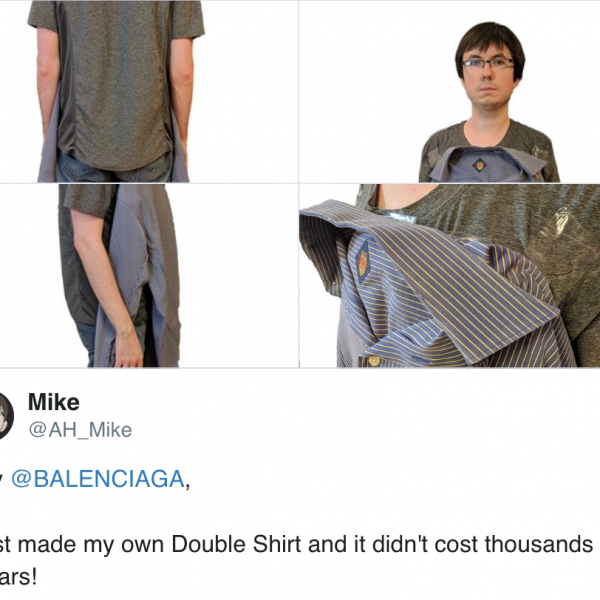Viewport: 600px width, 600px height.
Task: Click the display name Mike
Action: [54, 402]
